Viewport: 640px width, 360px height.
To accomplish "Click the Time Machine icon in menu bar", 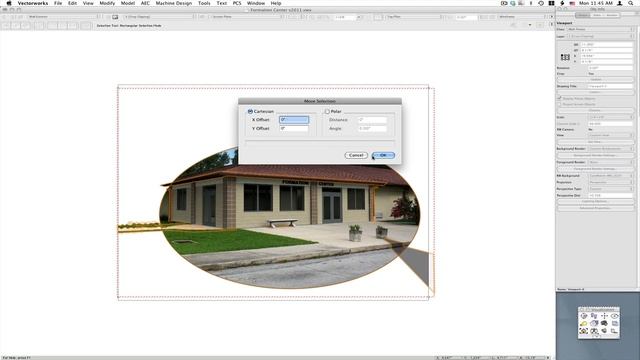I will (x=541, y=3).
